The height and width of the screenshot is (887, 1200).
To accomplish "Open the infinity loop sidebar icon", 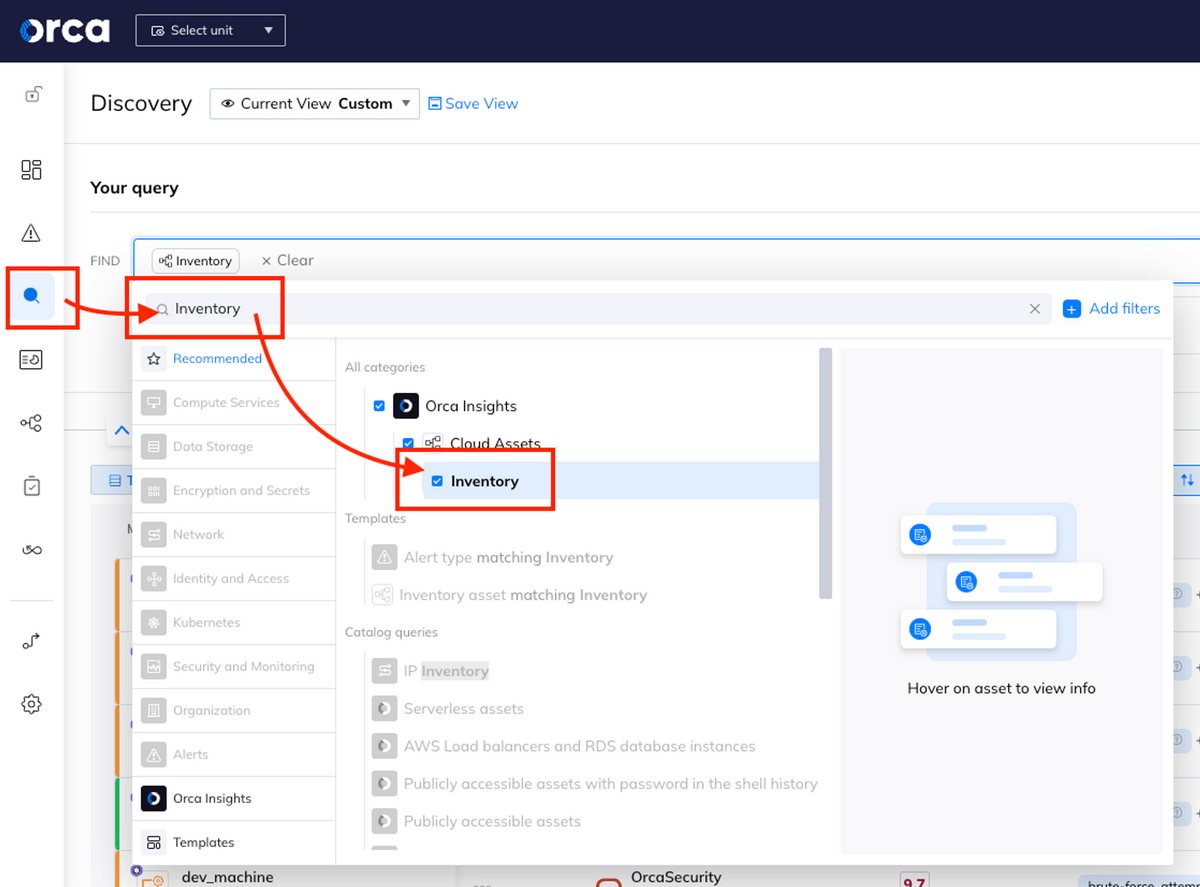I will [32, 550].
